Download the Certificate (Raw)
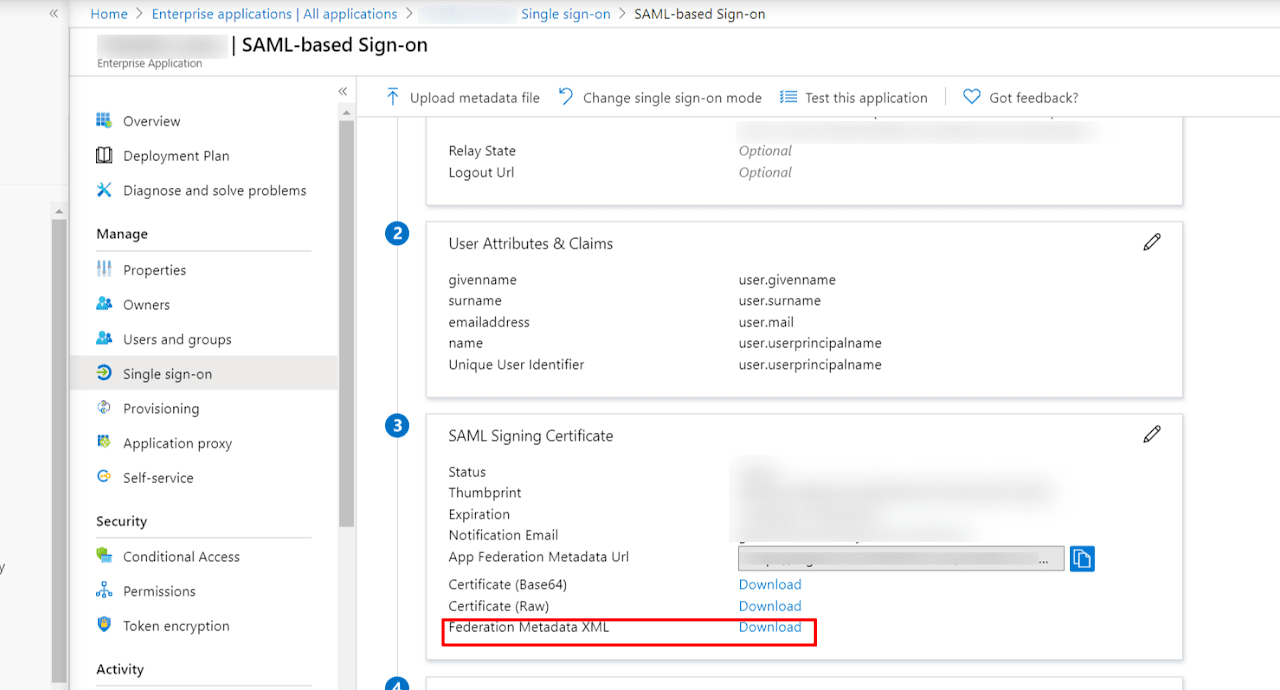This screenshot has height=690, width=1280. coord(770,606)
